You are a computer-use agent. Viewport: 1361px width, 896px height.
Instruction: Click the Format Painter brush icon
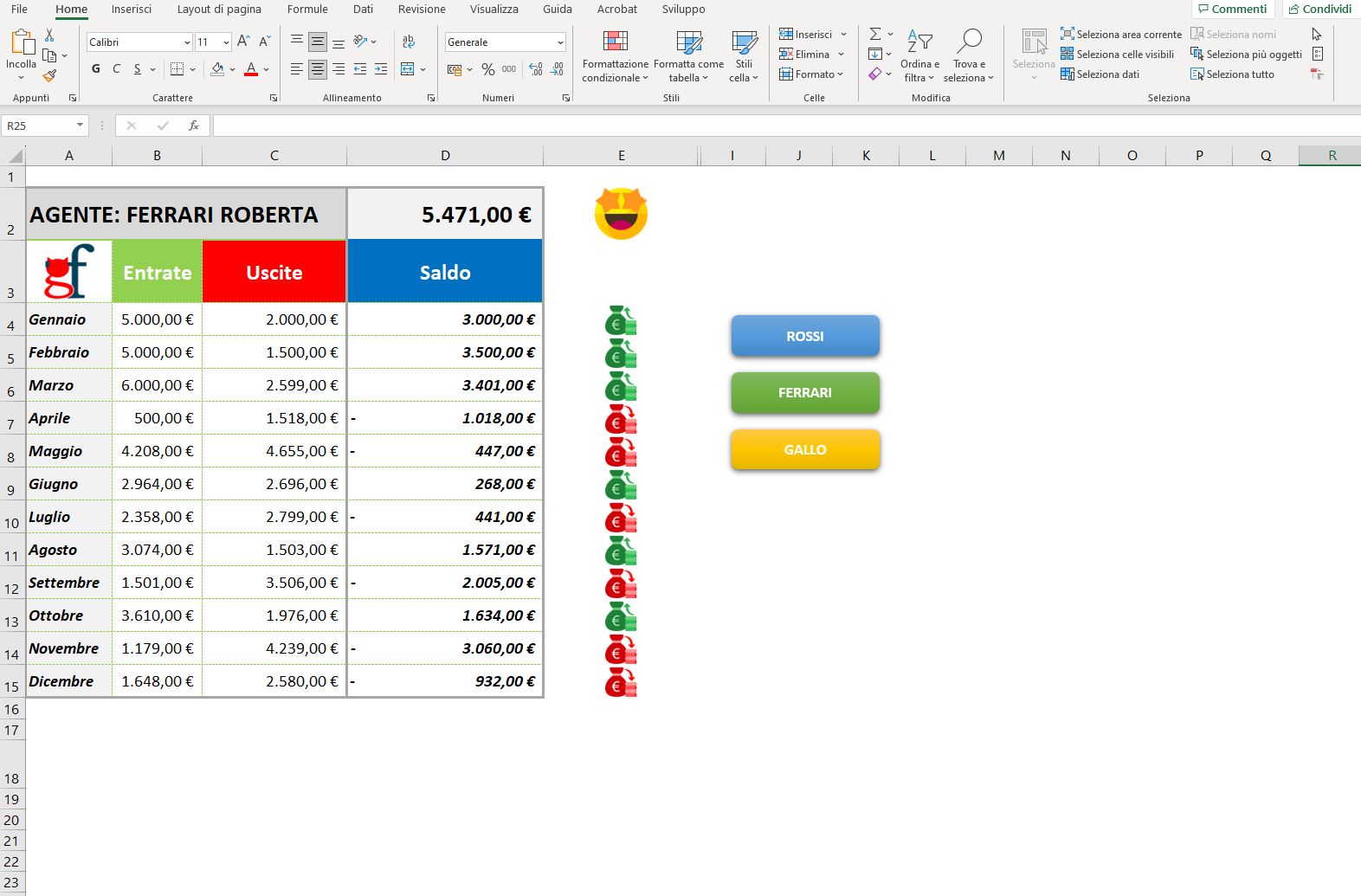click(x=49, y=76)
